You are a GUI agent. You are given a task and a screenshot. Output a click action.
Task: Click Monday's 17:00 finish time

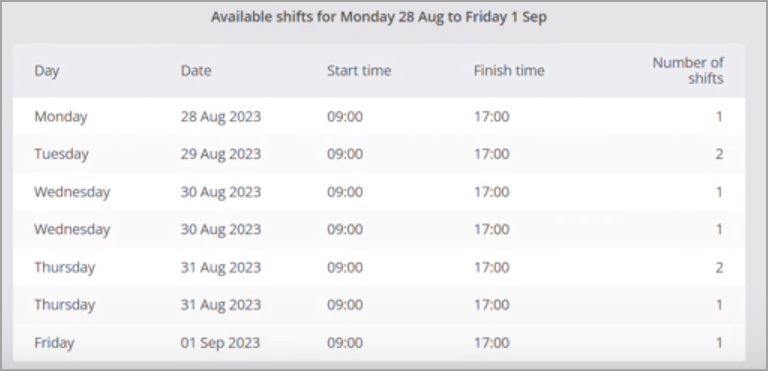coord(491,117)
